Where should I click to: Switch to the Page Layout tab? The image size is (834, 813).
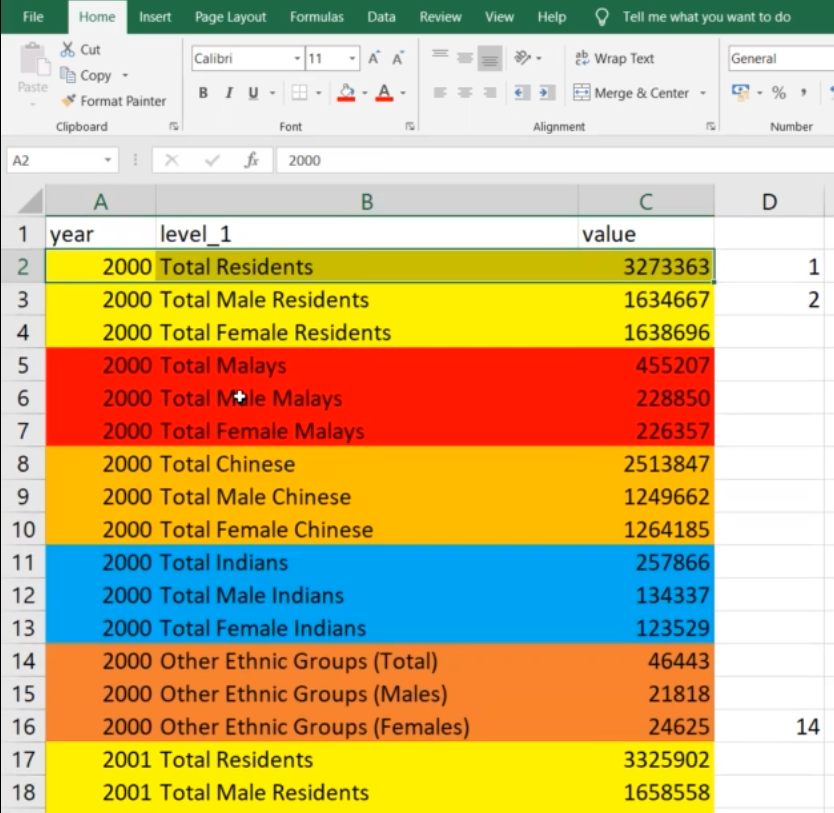231,17
